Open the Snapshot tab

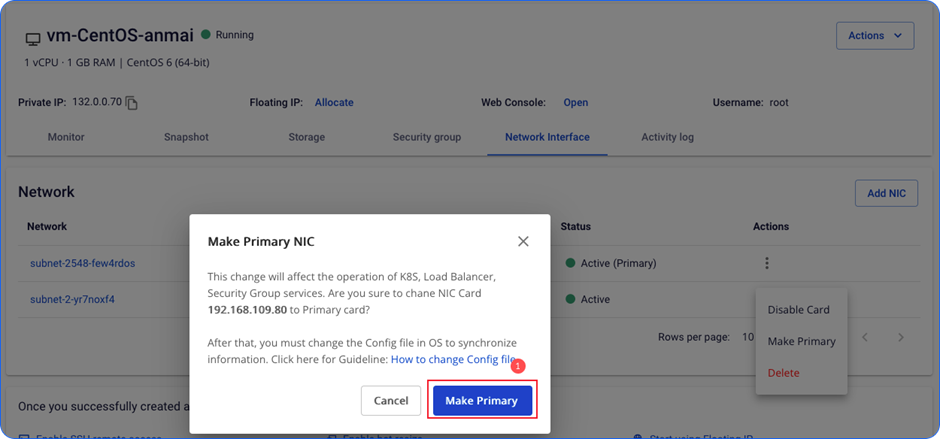(186, 137)
